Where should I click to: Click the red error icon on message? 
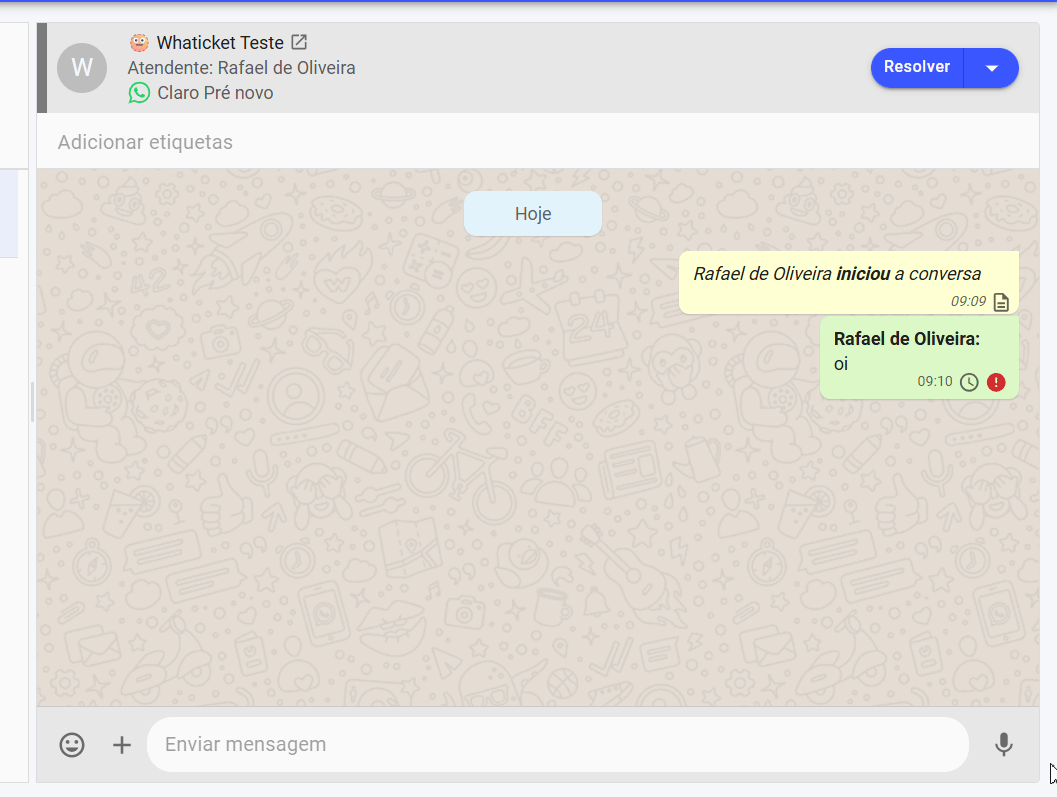pos(996,382)
